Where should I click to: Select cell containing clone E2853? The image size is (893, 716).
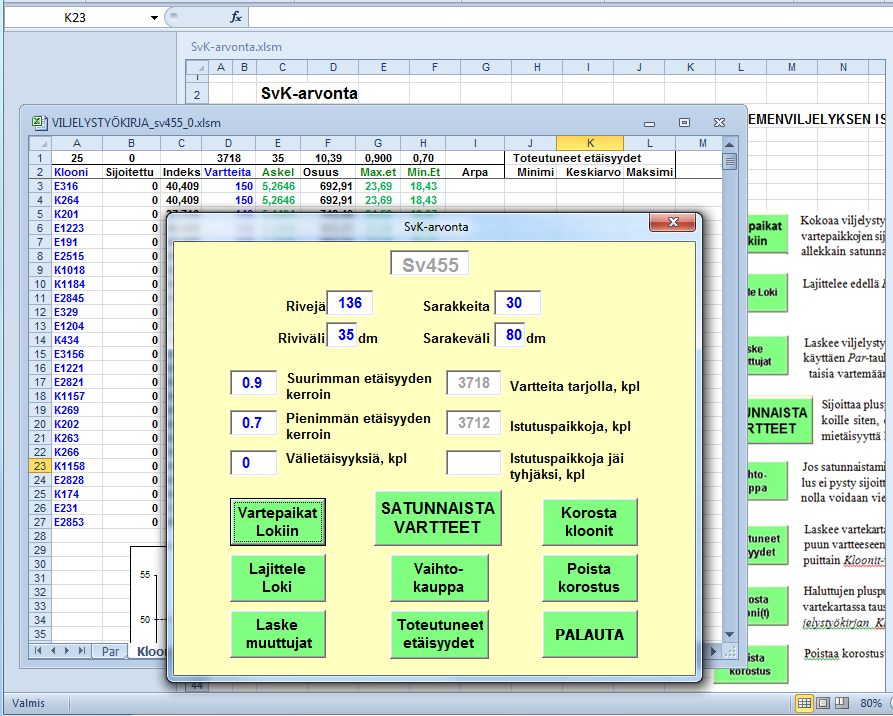click(77, 522)
